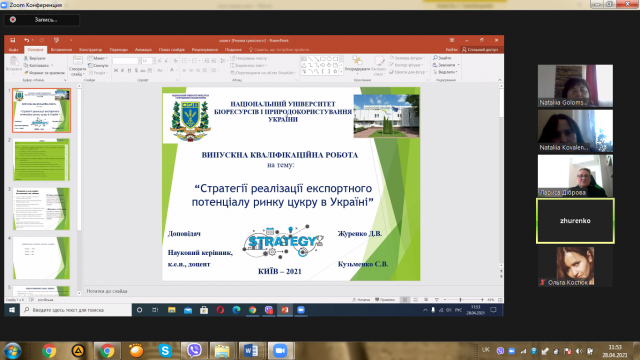Select the zhurenko participant video tile
The image size is (640, 360).
pyautogui.click(x=575, y=221)
